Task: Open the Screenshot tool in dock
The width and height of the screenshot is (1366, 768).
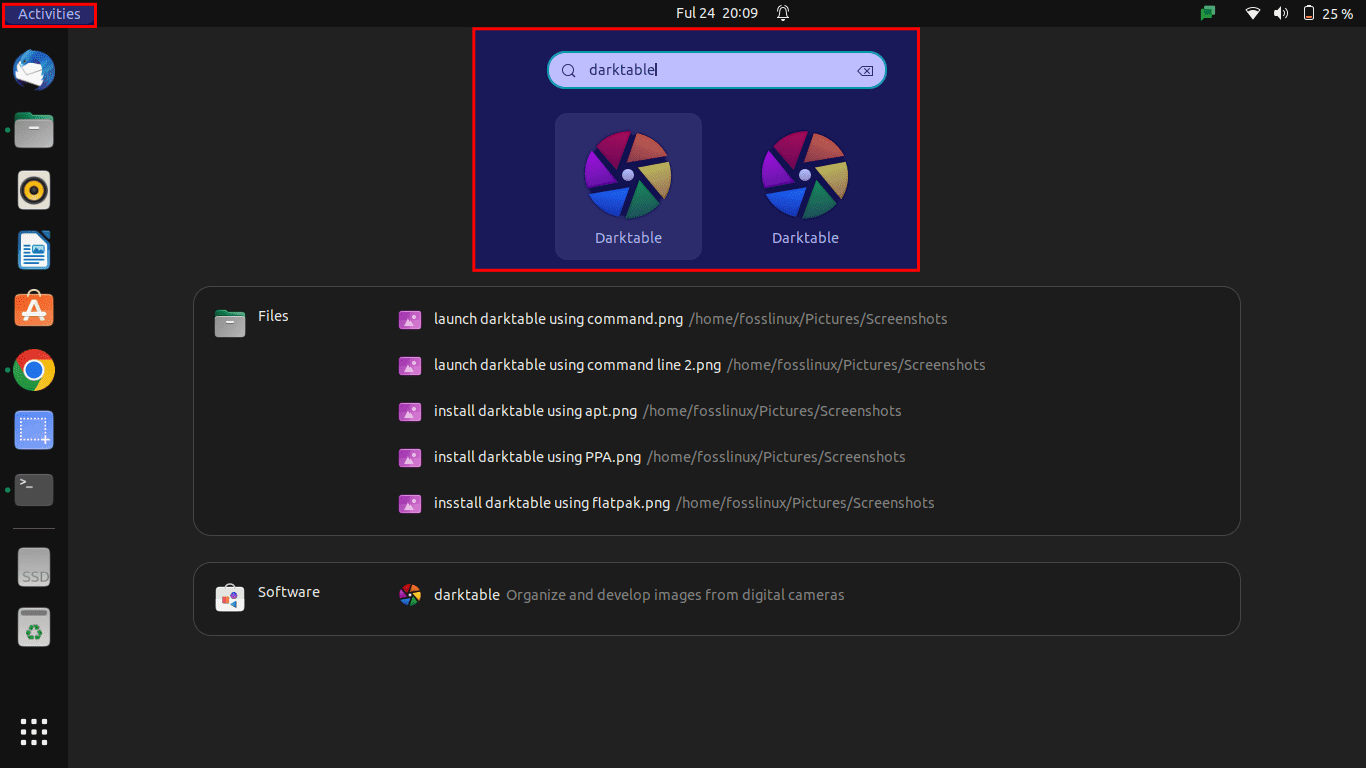Action: [34, 430]
